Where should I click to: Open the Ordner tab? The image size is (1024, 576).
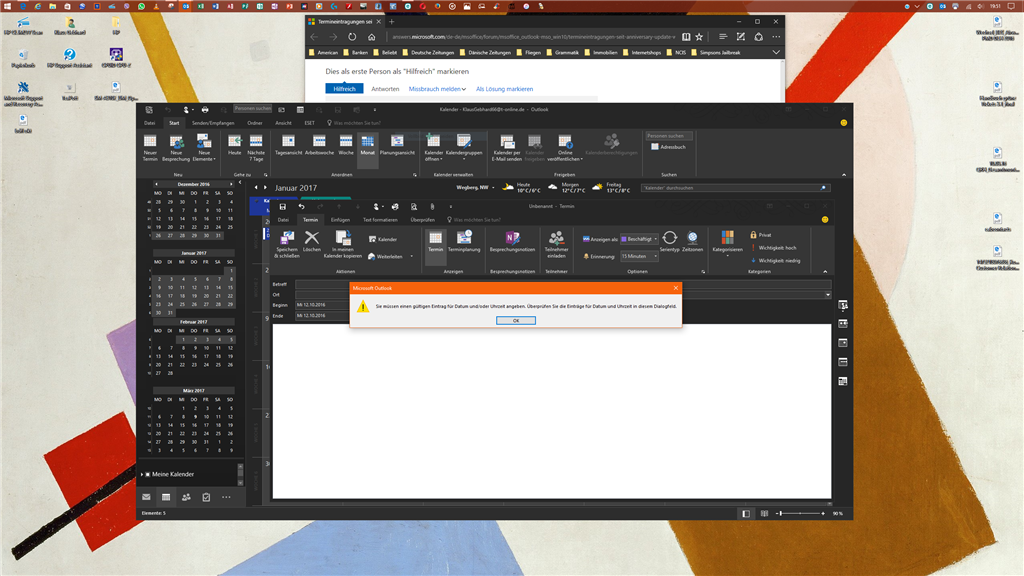(255, 123)
